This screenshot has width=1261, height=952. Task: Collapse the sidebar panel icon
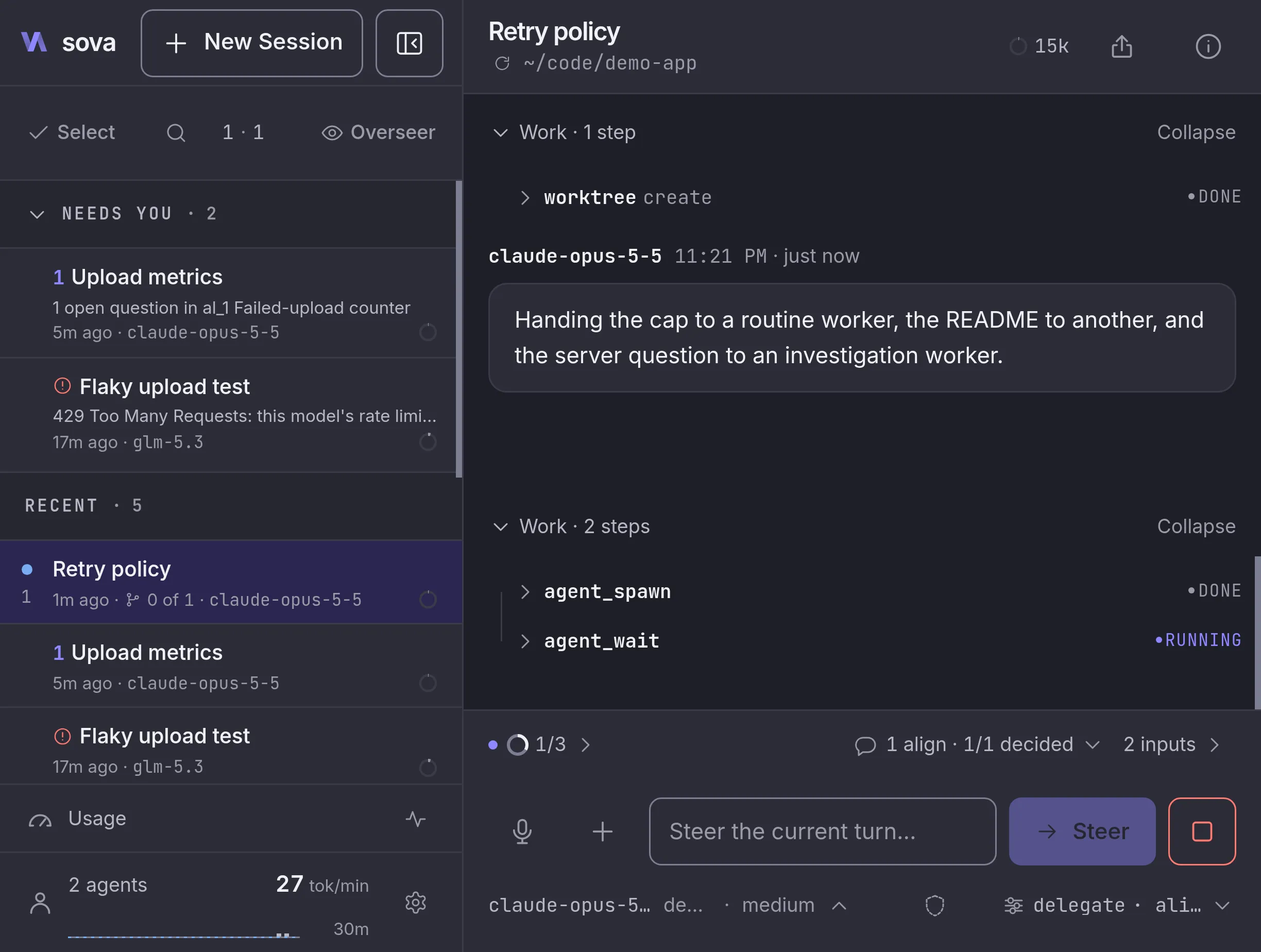click(x=410, y=43)
